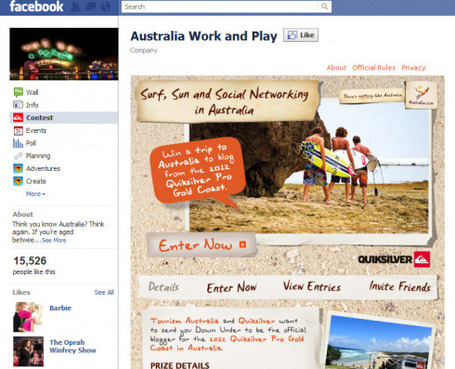Click the Adventures kangaroo icon
455x369 pixels.
tap(18, 168)
